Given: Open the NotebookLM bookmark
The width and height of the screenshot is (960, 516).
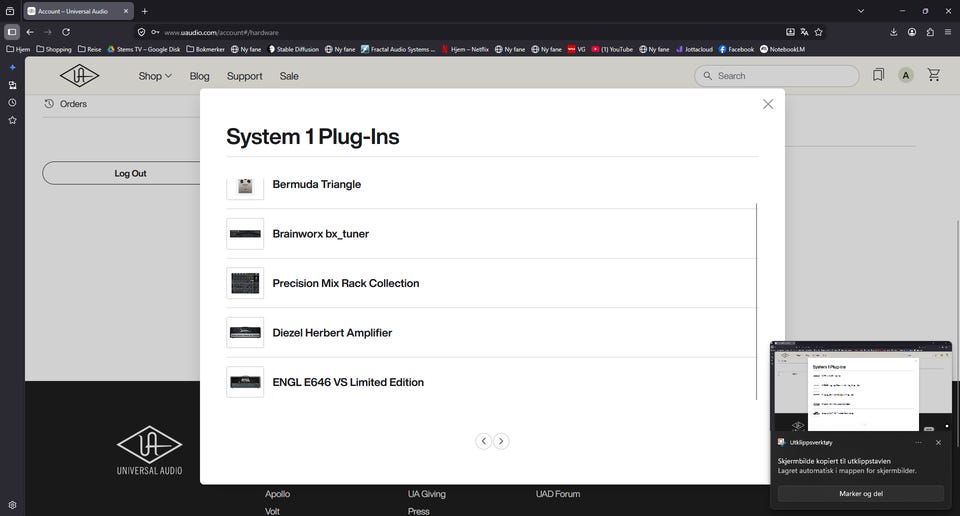Looking at the screenshot, I should click(782, 49).
